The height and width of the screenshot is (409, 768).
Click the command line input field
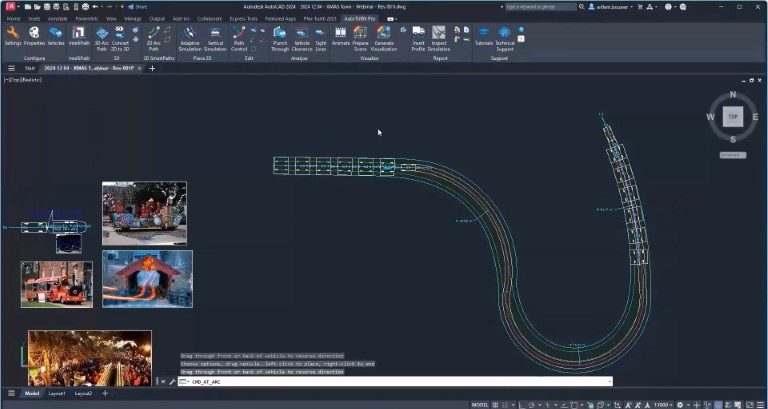[x=400, y=381]
